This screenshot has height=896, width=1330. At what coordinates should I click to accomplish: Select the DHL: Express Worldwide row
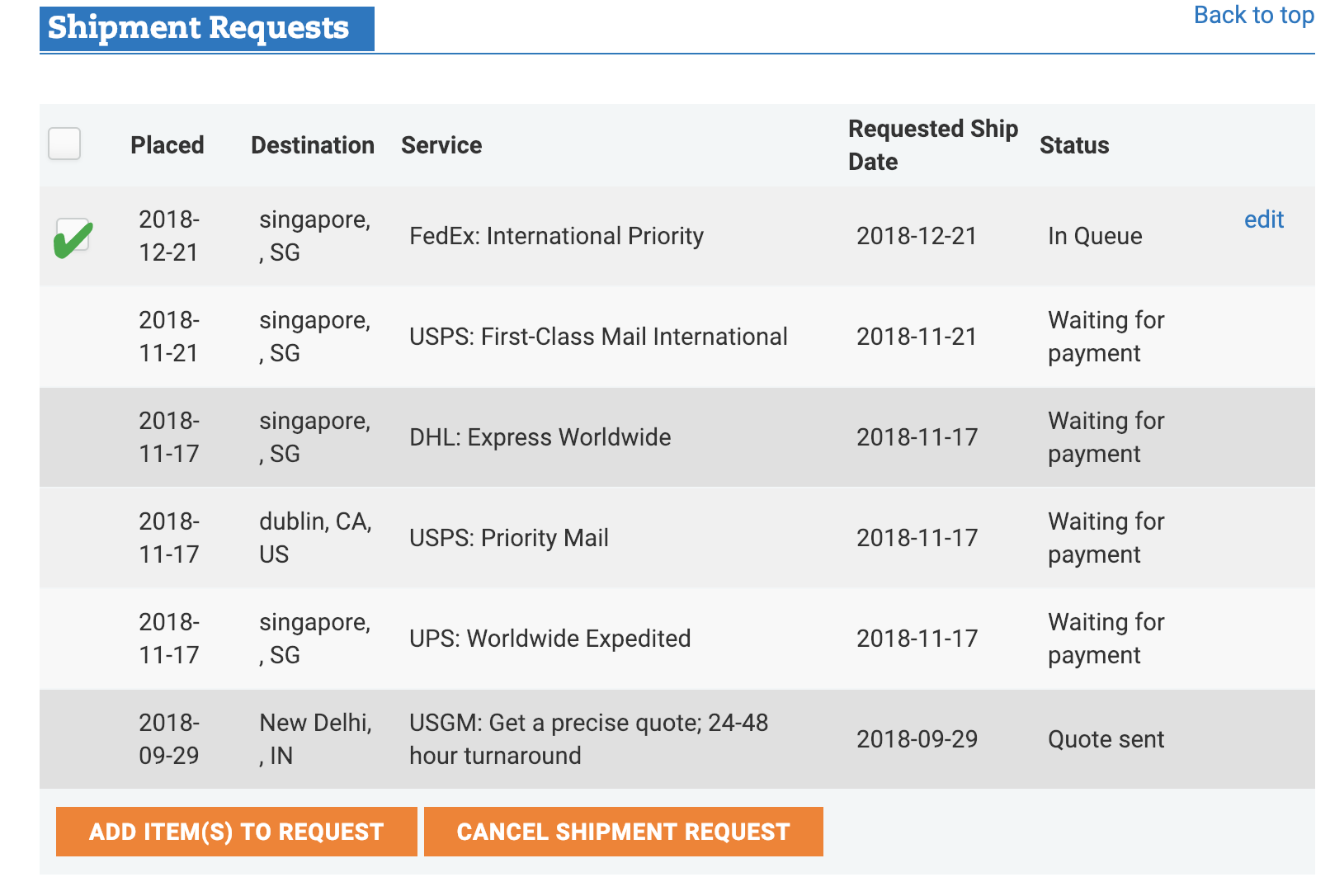pyautogui.click(x=540, y=437)
